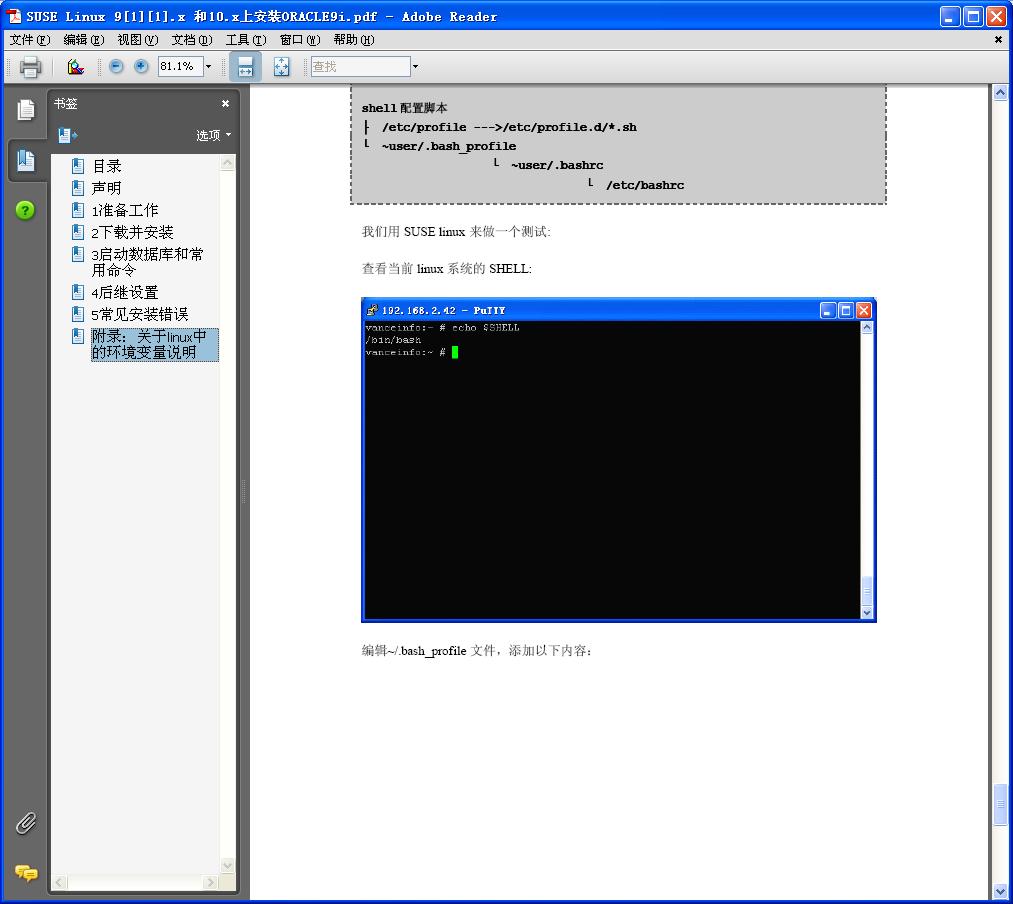Click the line 查看当前 linux 系统的 SHELL:
Screen dimensions: 1013x904
point(447,269)
